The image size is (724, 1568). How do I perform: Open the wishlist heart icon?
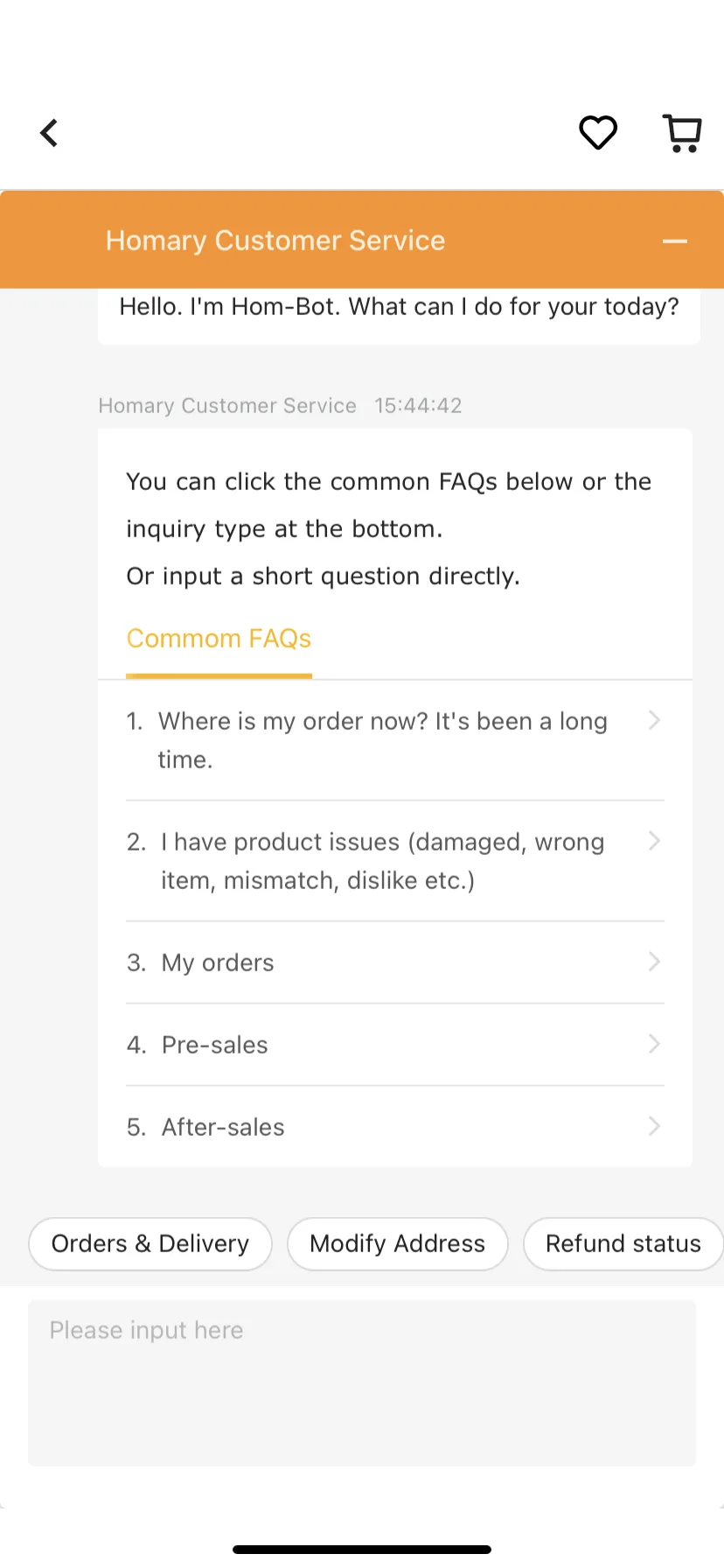(598, 133)
